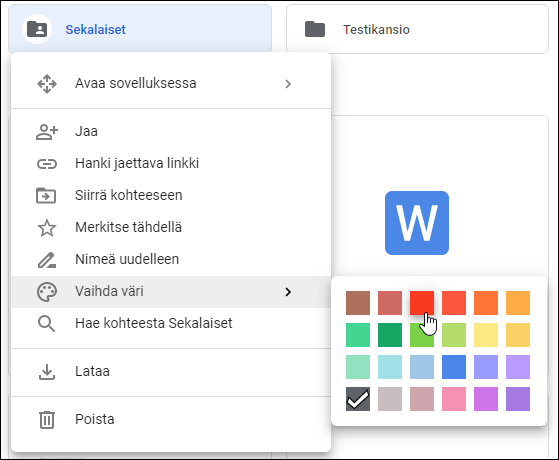Pick the pale teal-green swatch in third row

[x=358, y=367]
